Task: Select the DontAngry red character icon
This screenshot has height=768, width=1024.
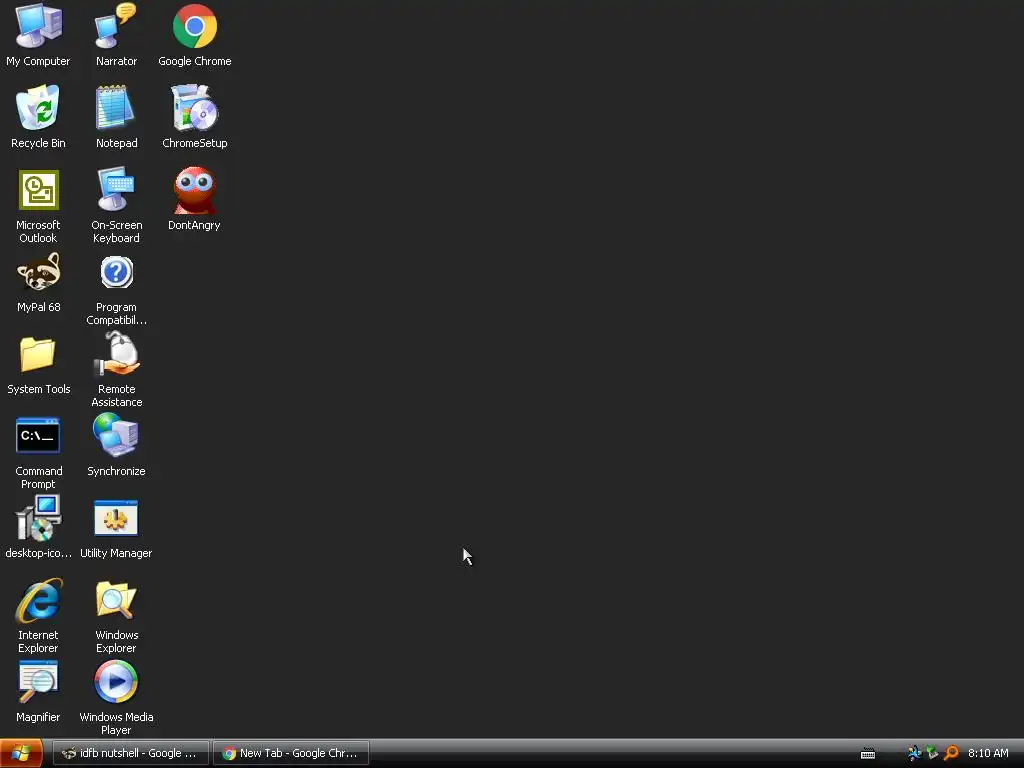Action: tap(195, 190)
